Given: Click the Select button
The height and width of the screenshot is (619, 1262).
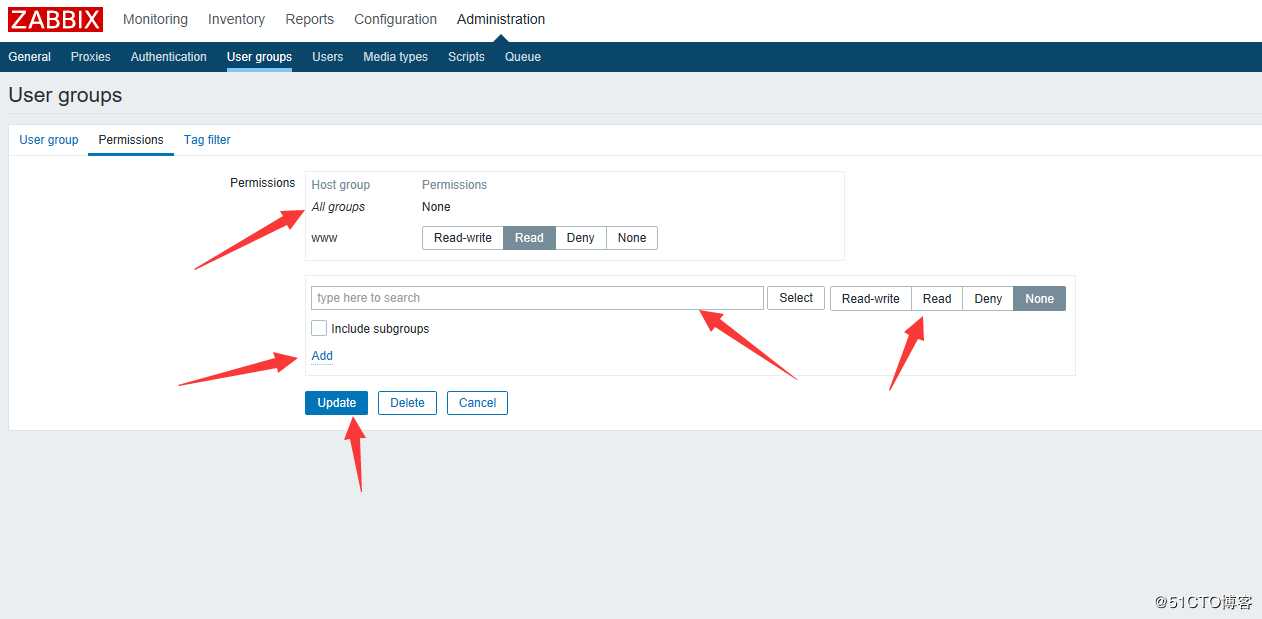Looking at the screenshot, I should pyautogui.click(x=796, y=298).
